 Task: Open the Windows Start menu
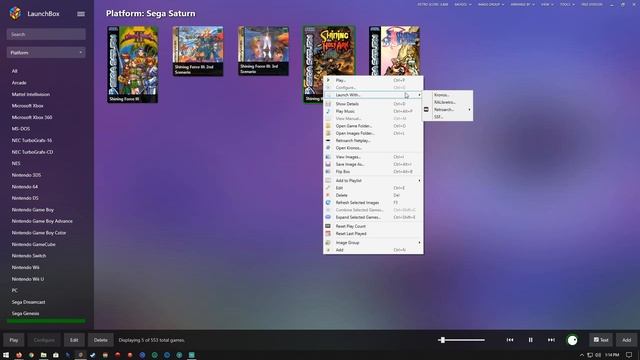6,355
